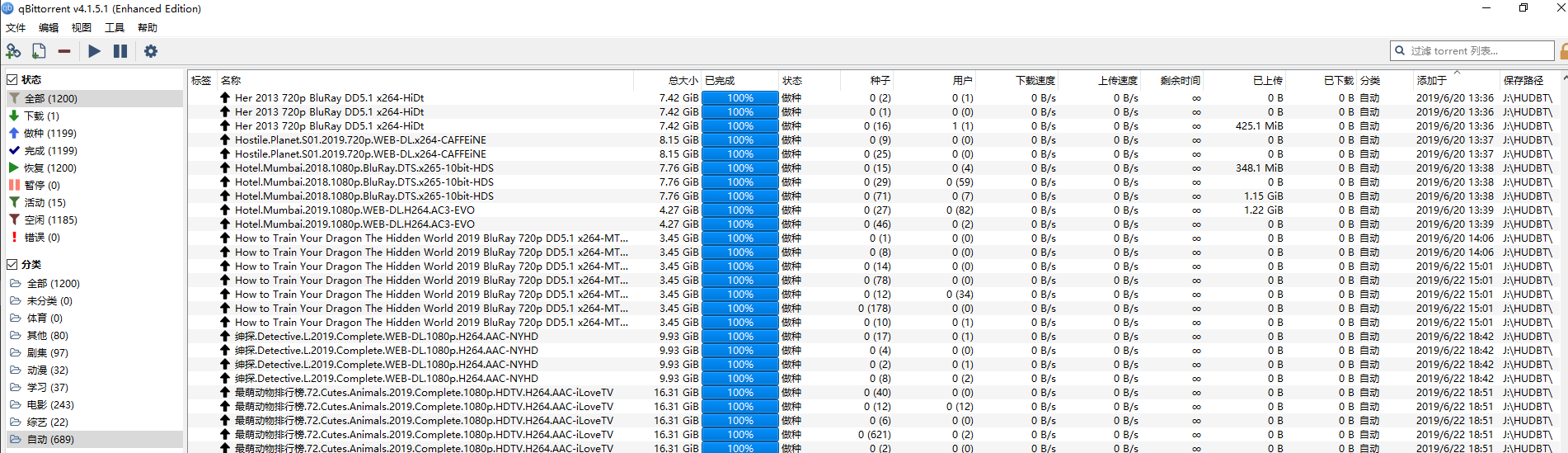The height and width of the screenshot is (453, 1568).
Task: Select the 错误 (0) status filter
Action: pyautogui.click(x=95, y=238)
